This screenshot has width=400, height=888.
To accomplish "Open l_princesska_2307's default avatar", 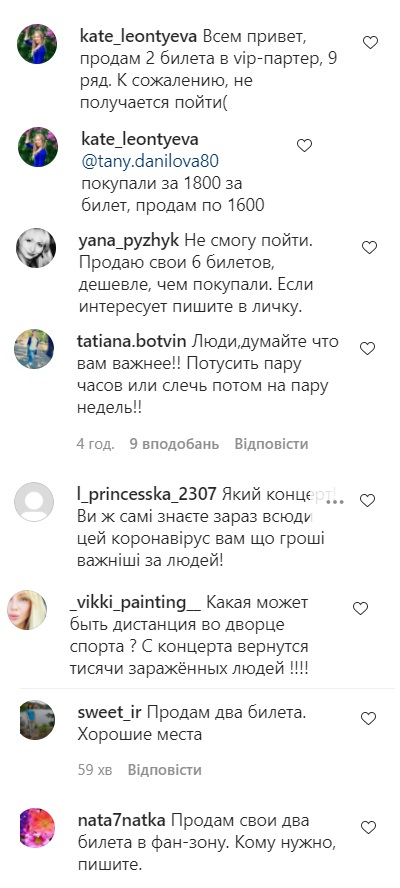I will 34,502.
